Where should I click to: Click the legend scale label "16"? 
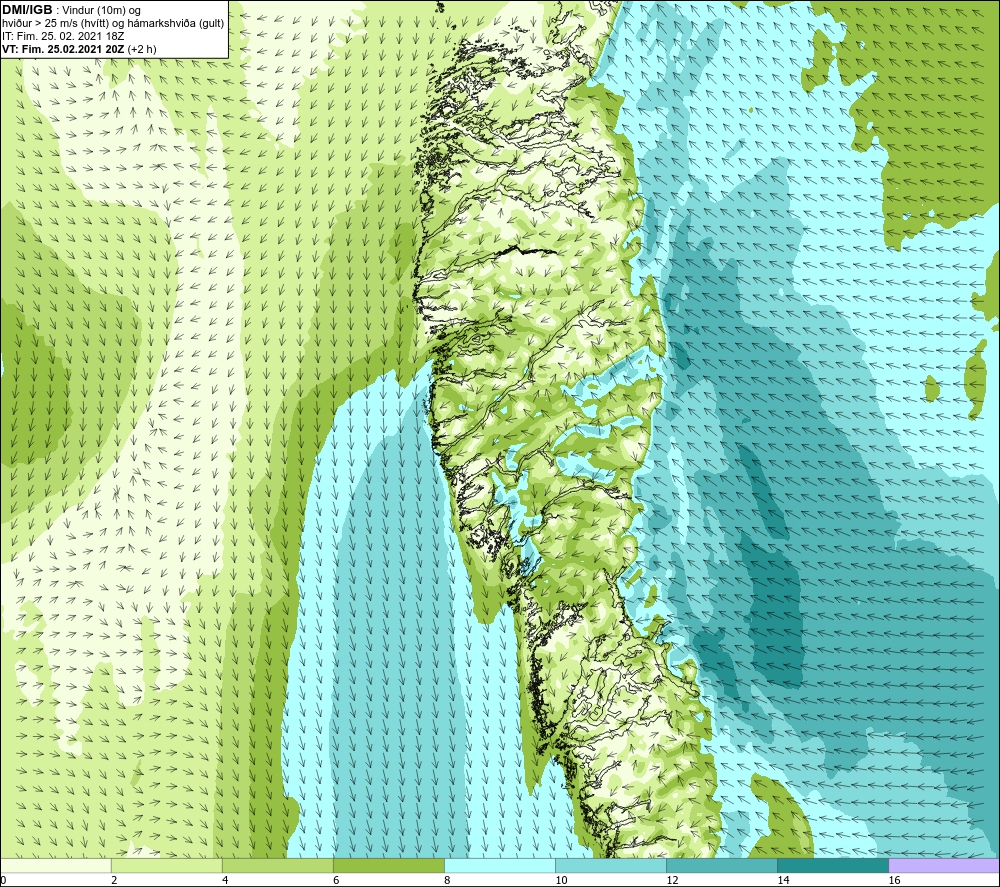click(x=894, y=881)
